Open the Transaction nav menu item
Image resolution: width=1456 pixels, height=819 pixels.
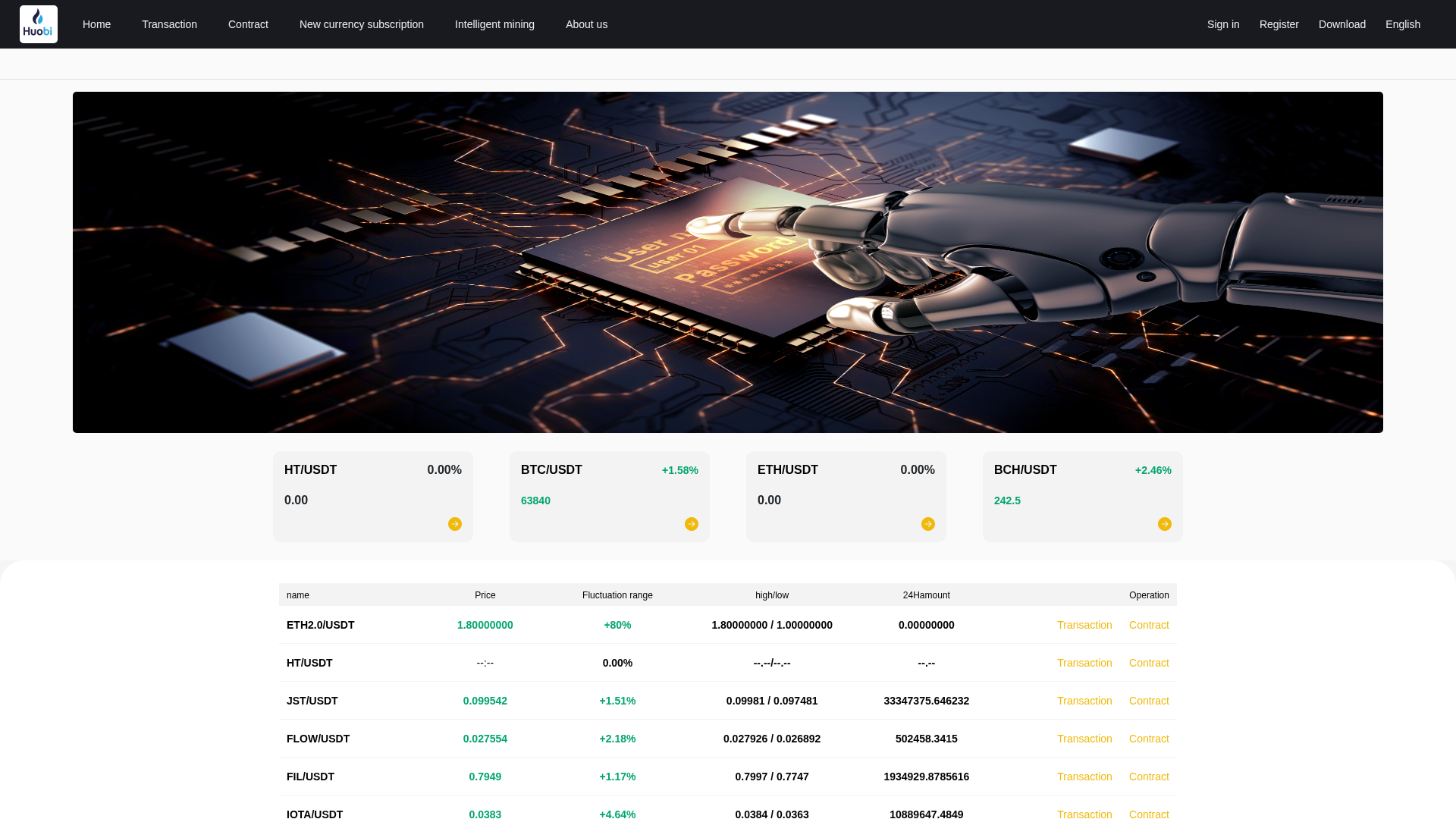click(169, 24)
